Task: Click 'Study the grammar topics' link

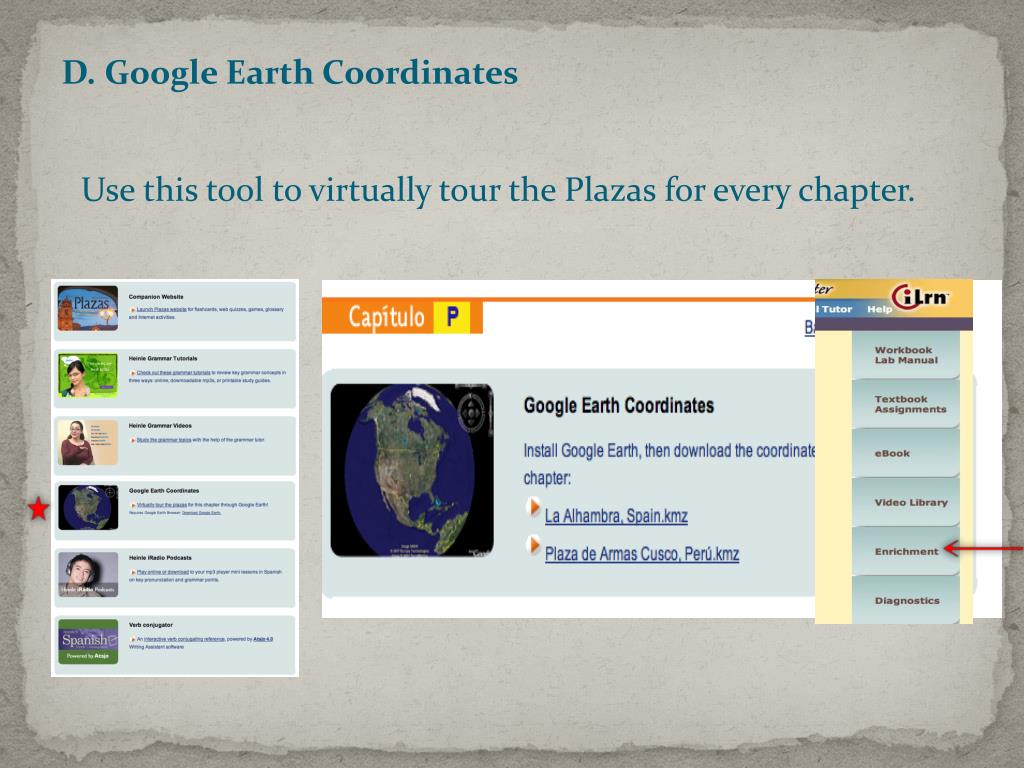Action: click(x=164, y=440)
